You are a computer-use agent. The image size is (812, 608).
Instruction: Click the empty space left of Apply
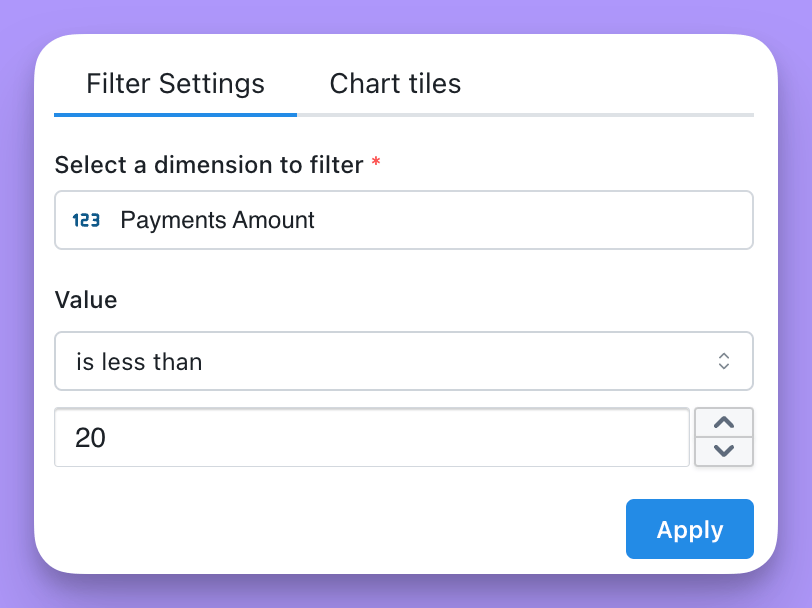(339, 529)
